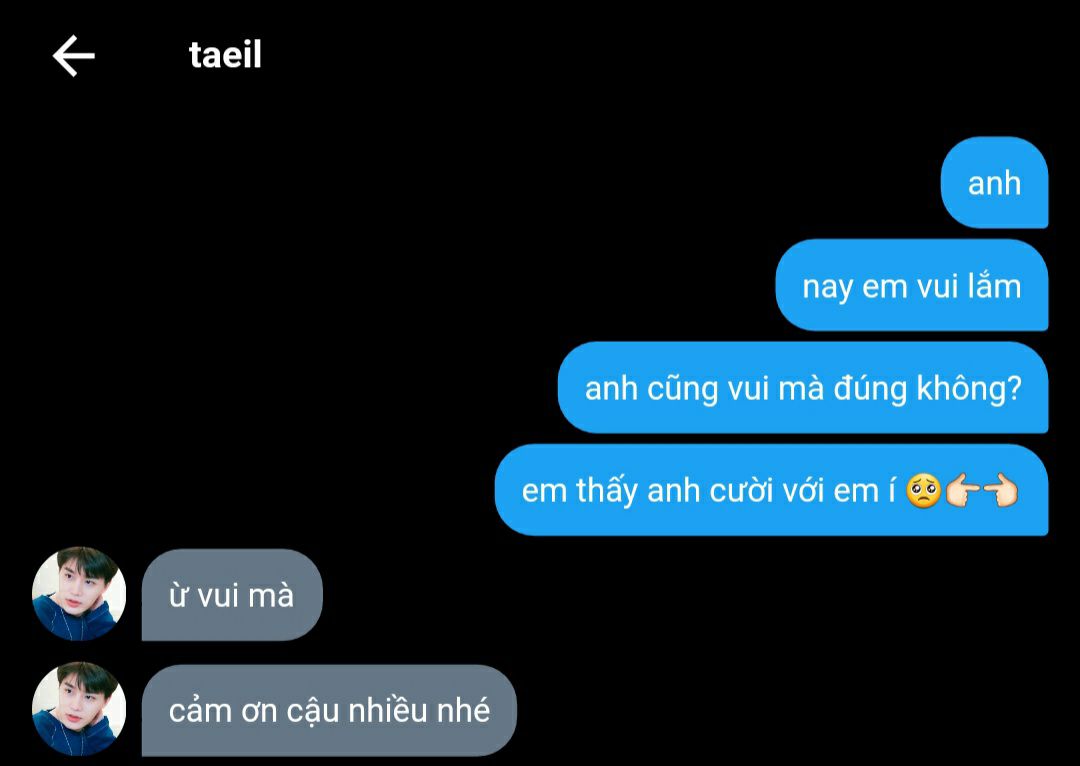This screenshot has height=766, width=1080.
Task: Click the word "không?" in the question message
Action: (968, 389)
